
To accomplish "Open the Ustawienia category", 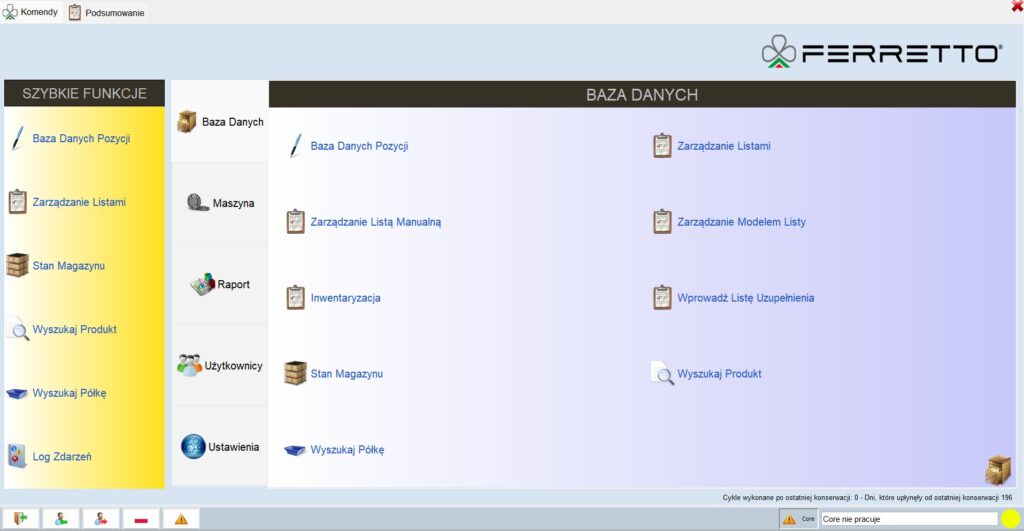I will (220, 447).
